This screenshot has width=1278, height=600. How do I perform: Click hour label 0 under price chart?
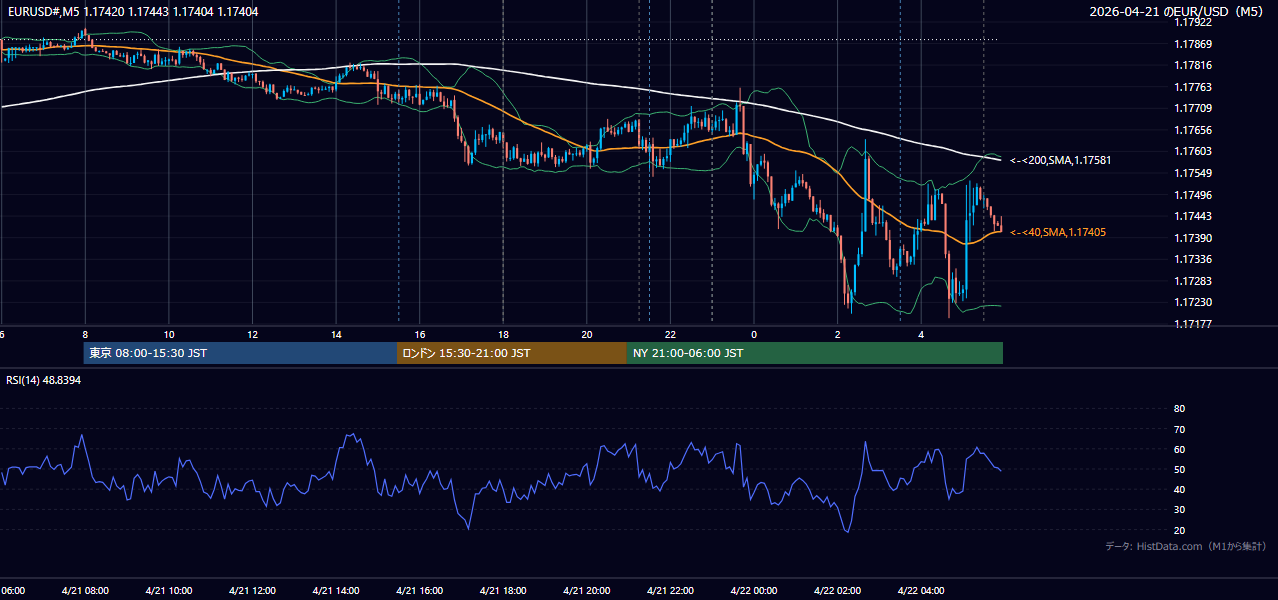pyautogui.click(x=754, y=334)
